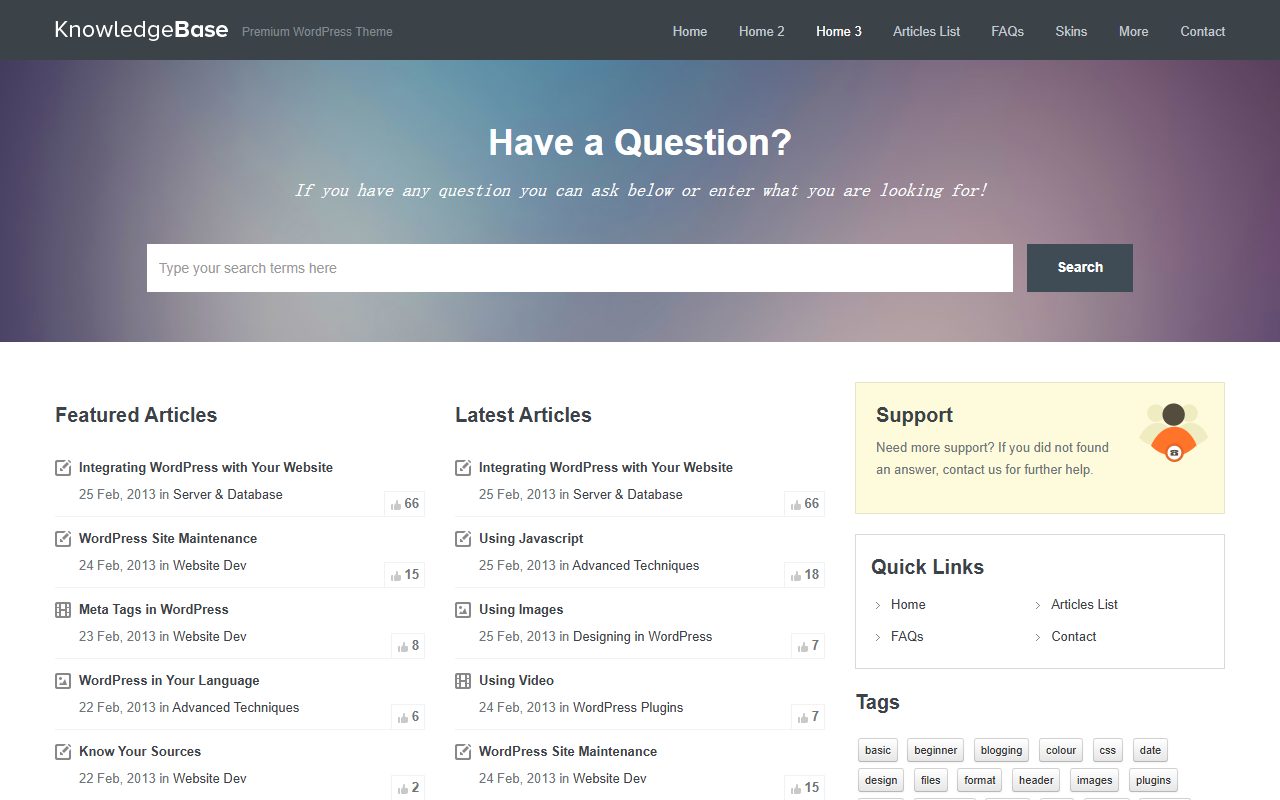The width and height of the screenshot is (1280, 800).
Task: Select the 'plugins' tag
Action: click(1153, 780)
